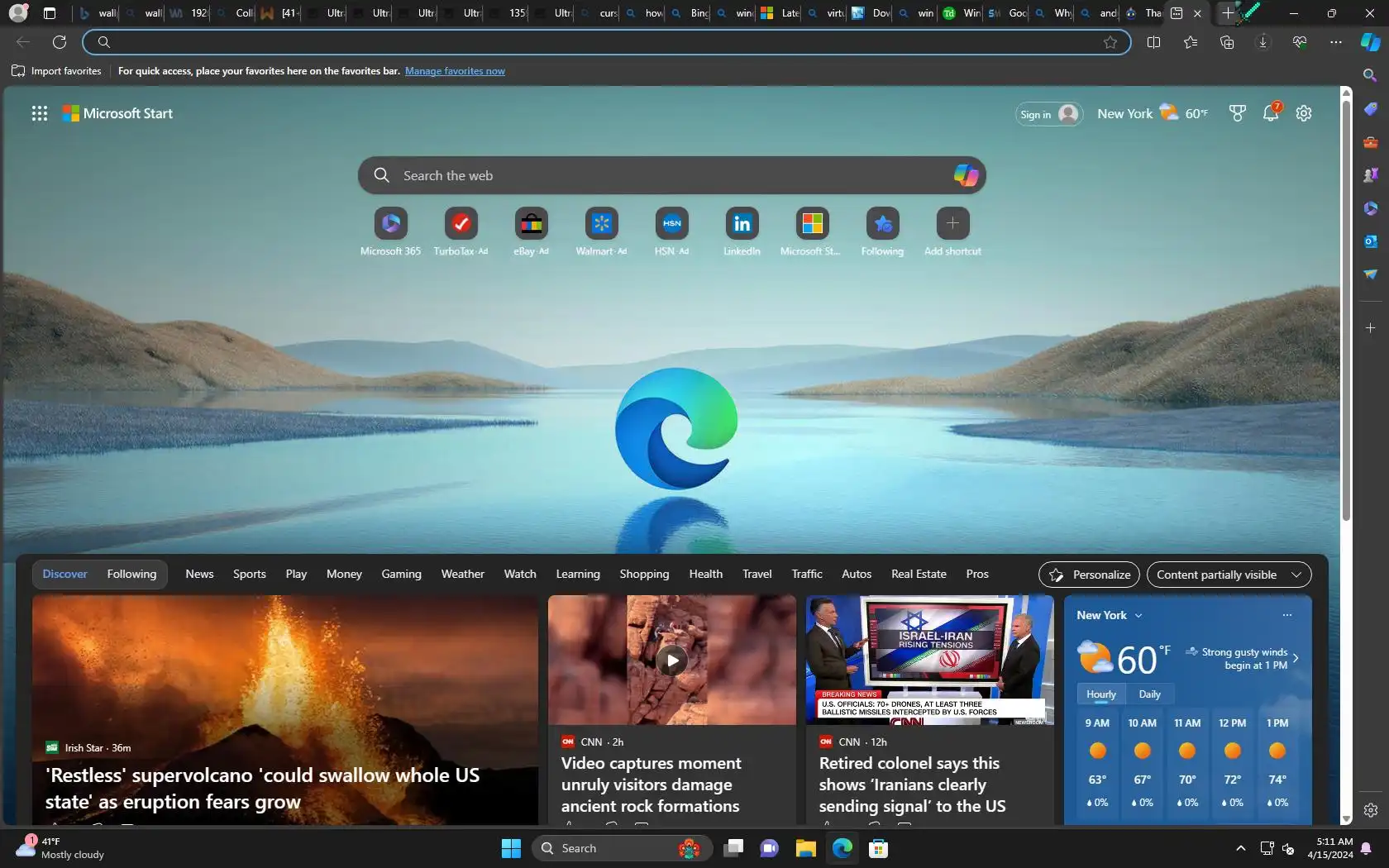Expand the Content partially visible dropdown
Screen dimensions: 1389x868
pyautogui.click(x=1229, y=575)
